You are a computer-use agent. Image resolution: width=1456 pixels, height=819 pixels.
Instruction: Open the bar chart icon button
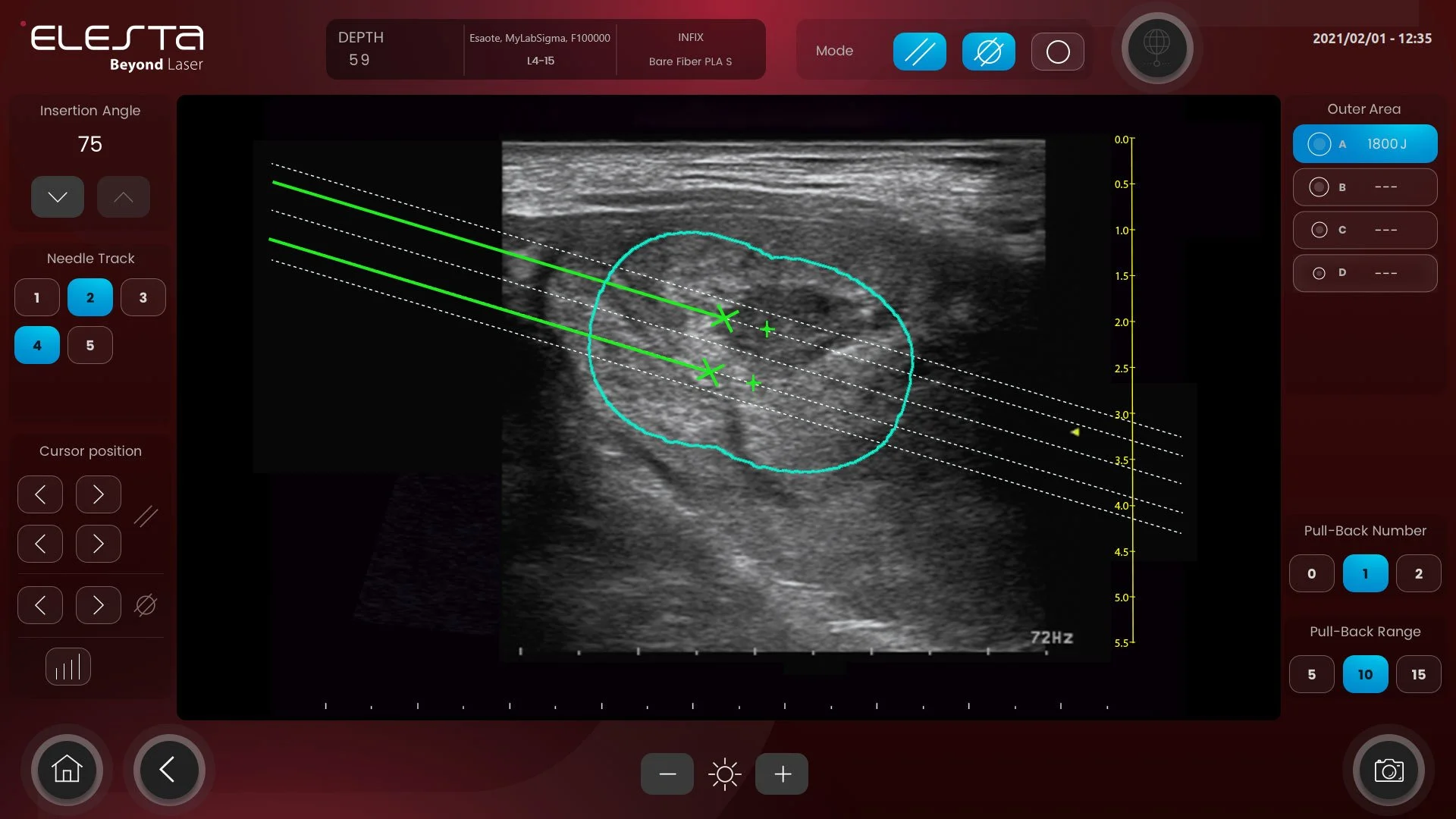68,667
